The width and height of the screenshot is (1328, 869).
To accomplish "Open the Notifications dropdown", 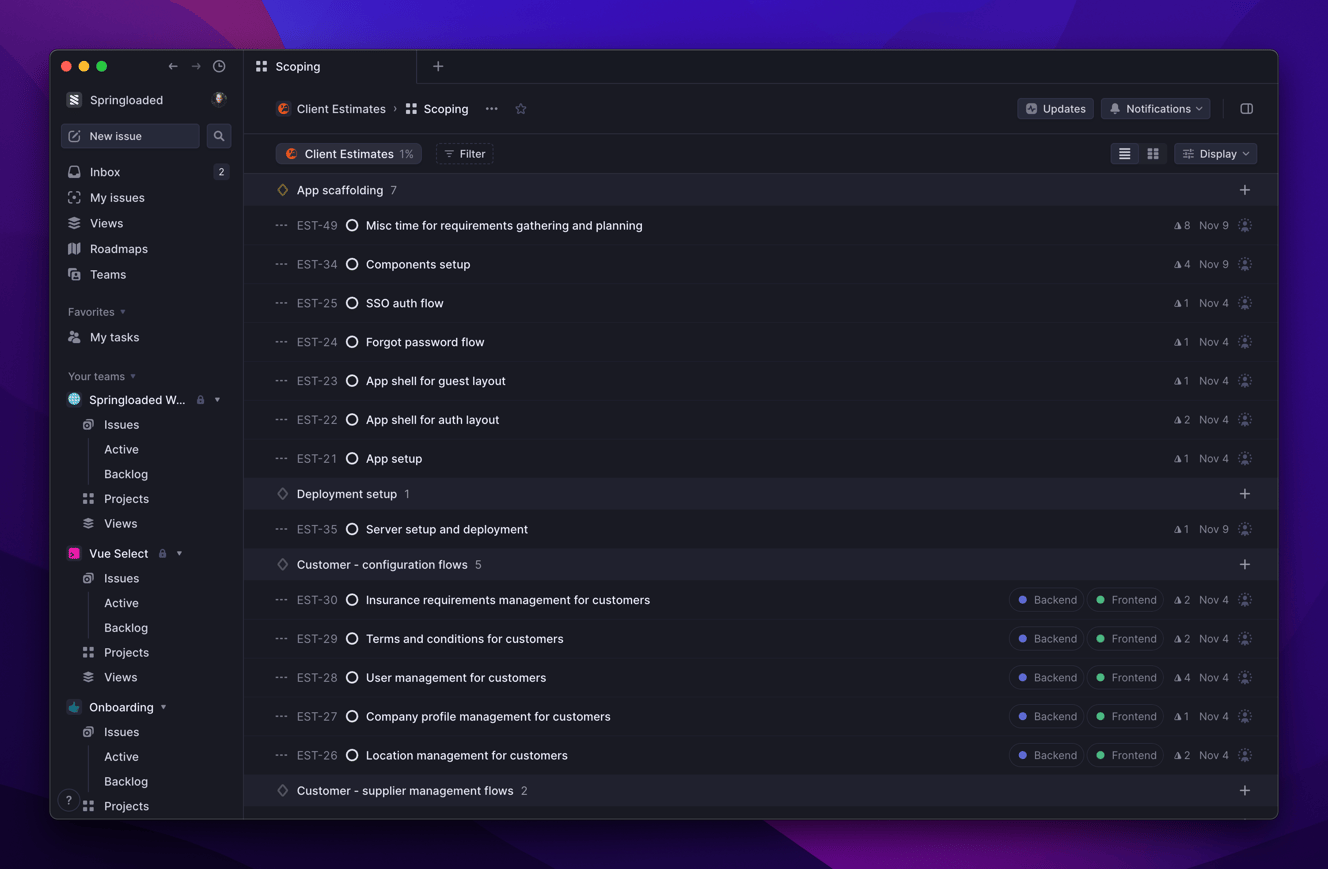I will (1156, 109).
